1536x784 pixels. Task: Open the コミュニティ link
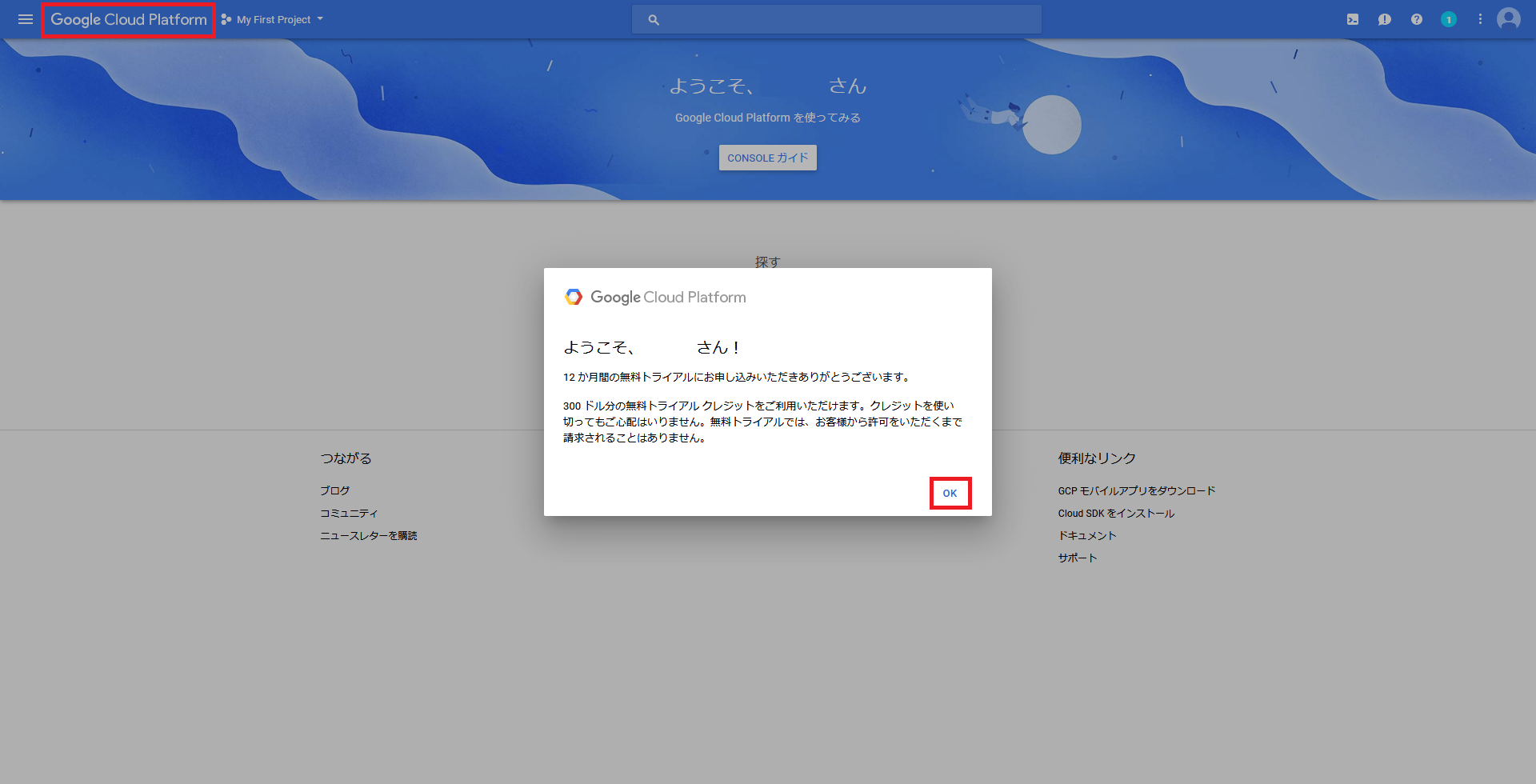pos(349,513)
